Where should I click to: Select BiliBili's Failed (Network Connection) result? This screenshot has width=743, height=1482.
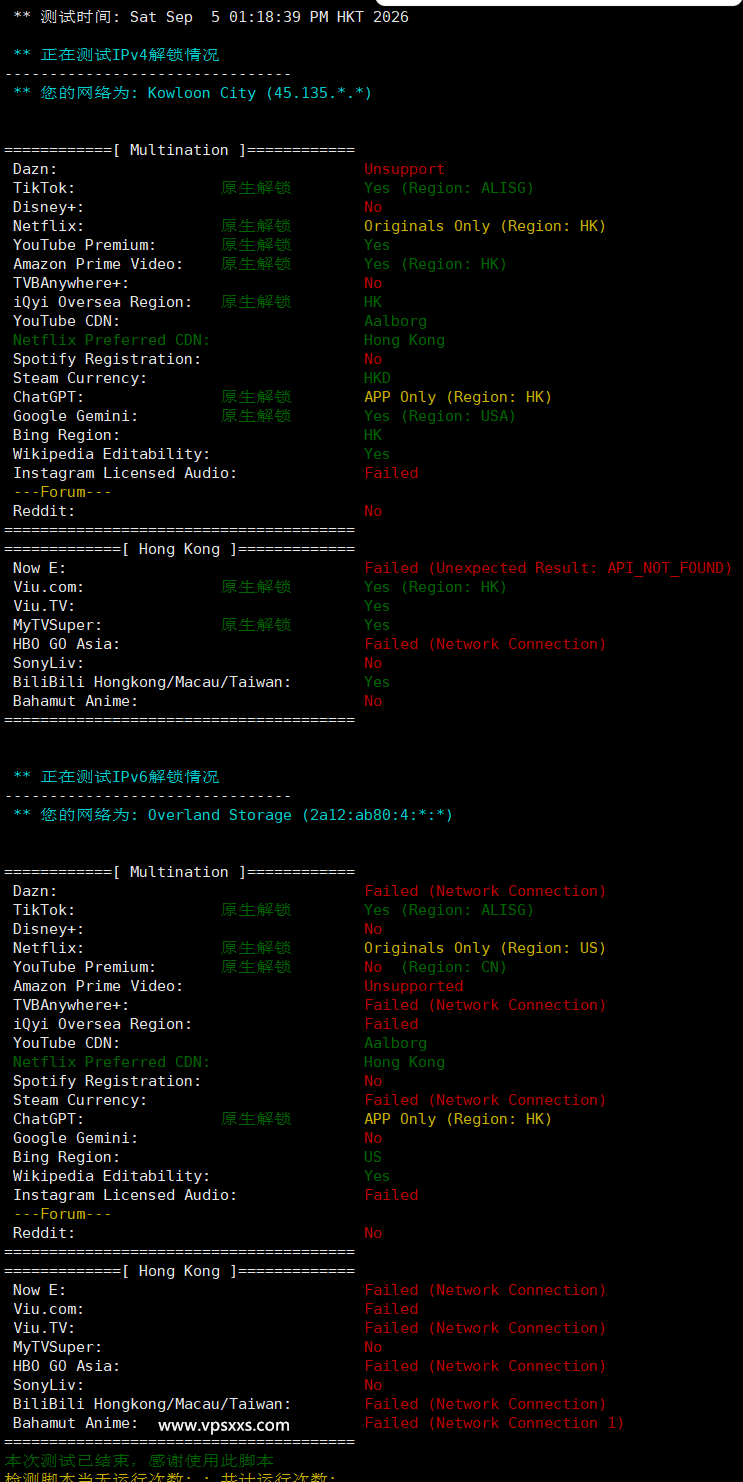(485, 1404)
